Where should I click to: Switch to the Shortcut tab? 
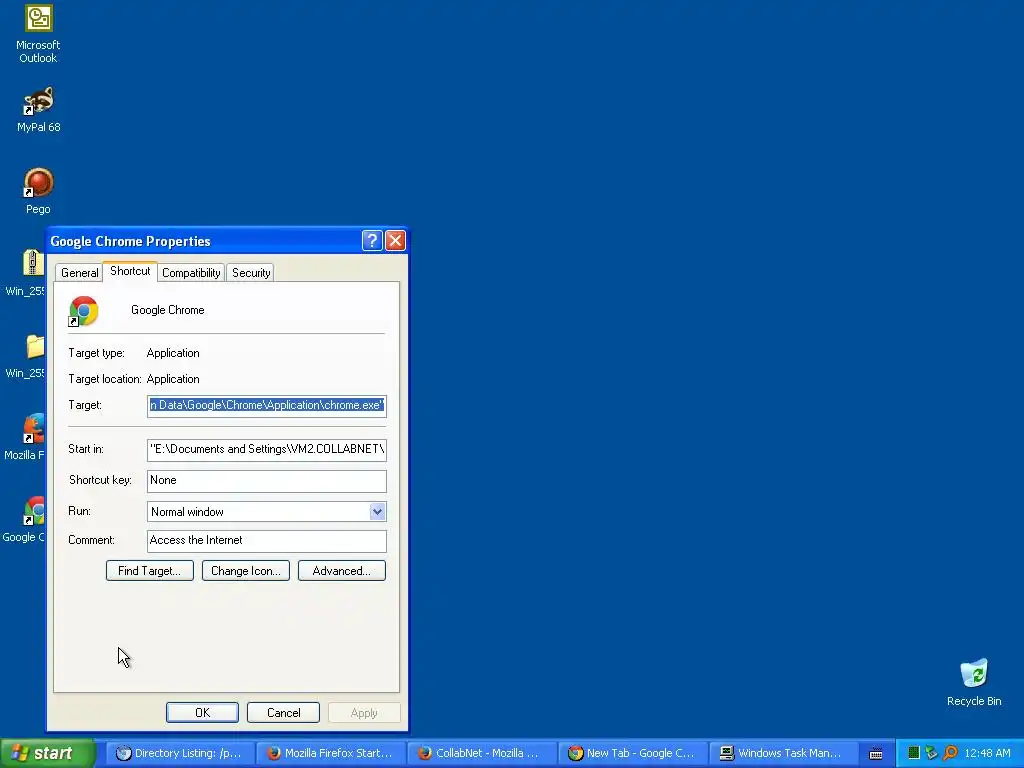click(x=130, y=271)
